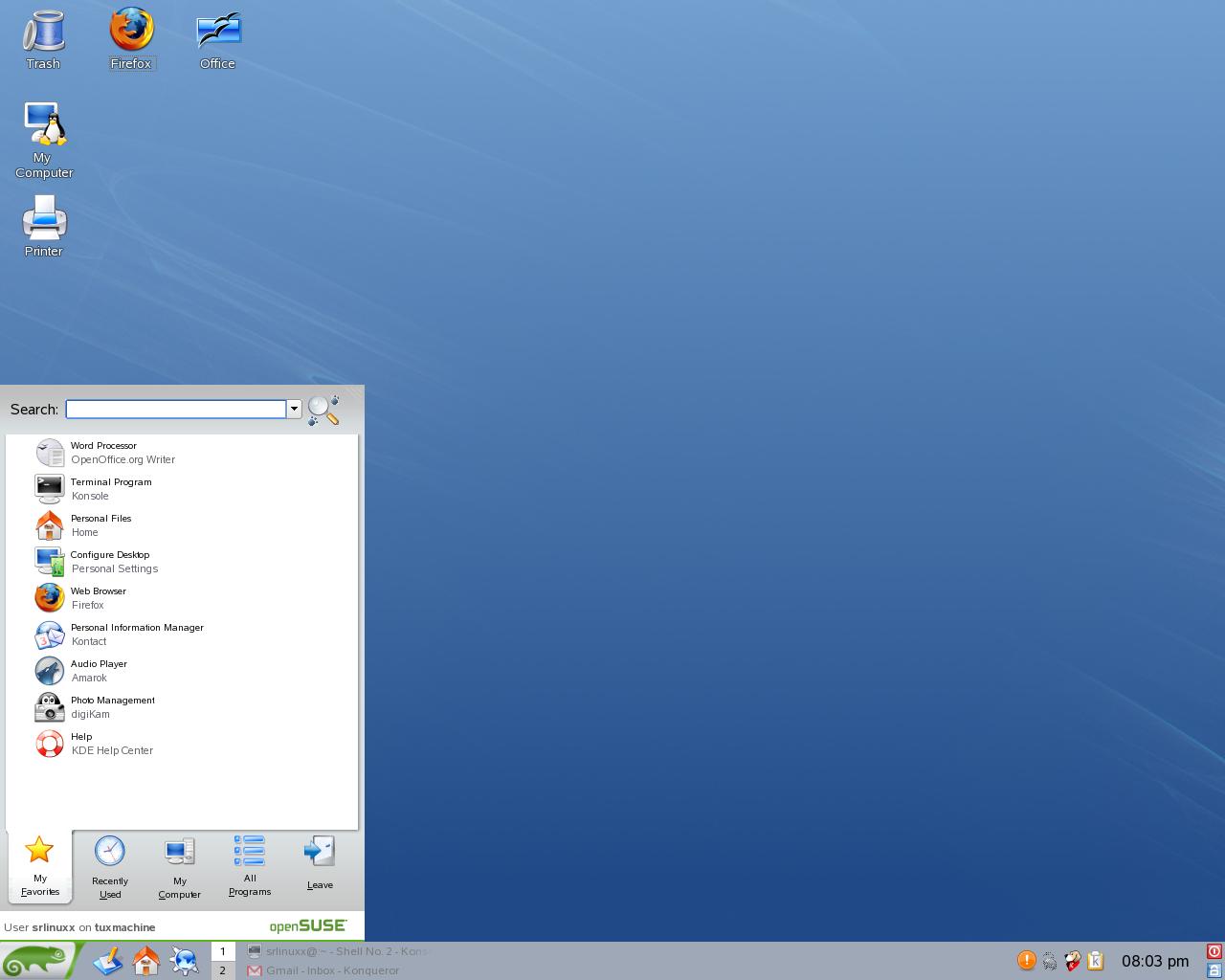Click the faded gray tray icon
This screenshot has height=980, width=1225.
pos(1050,961)
